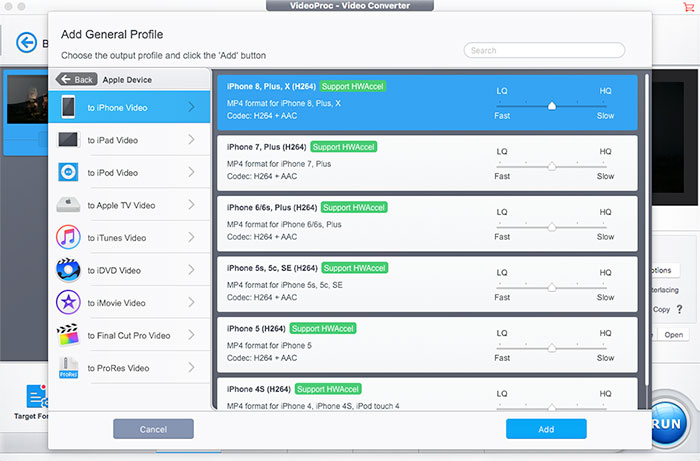
Task: Expand the to Apple TV Video chevron
Action: [x=192, y=204]
